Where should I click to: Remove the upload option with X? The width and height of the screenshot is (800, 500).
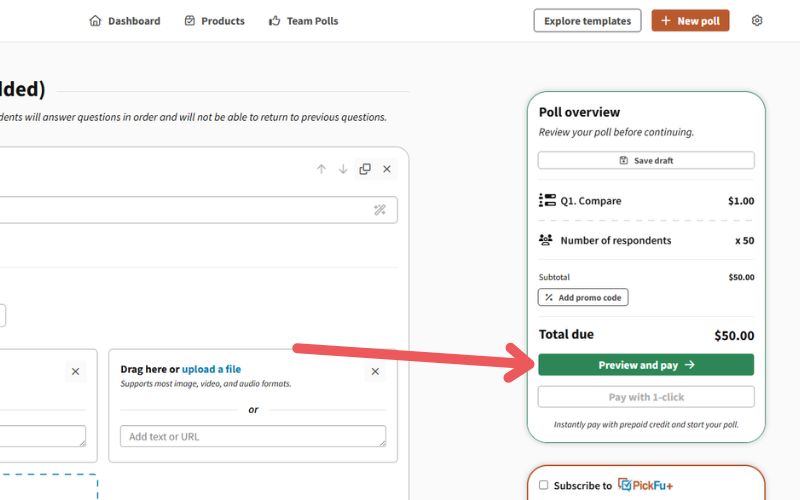[375, 371]
